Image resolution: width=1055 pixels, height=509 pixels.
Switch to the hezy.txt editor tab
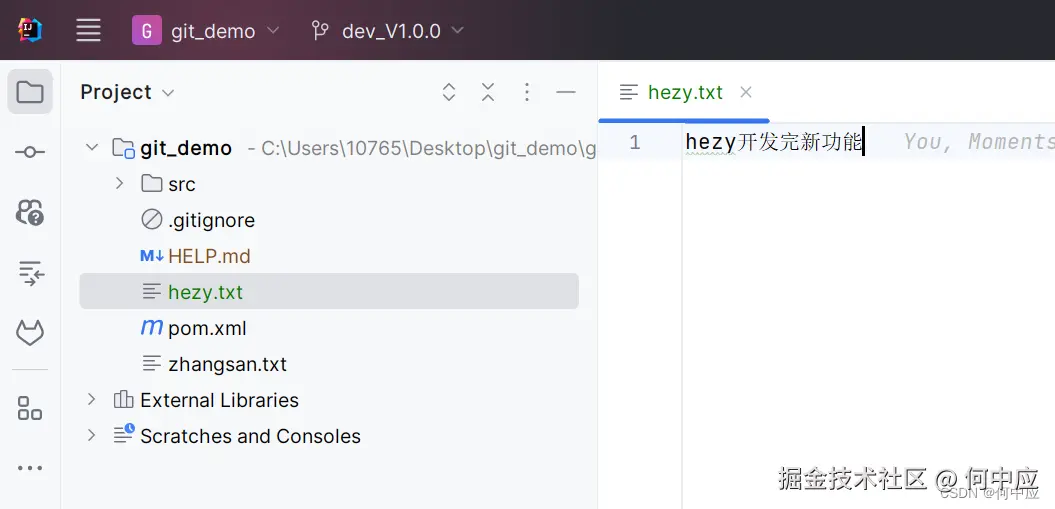coord(684,92)
